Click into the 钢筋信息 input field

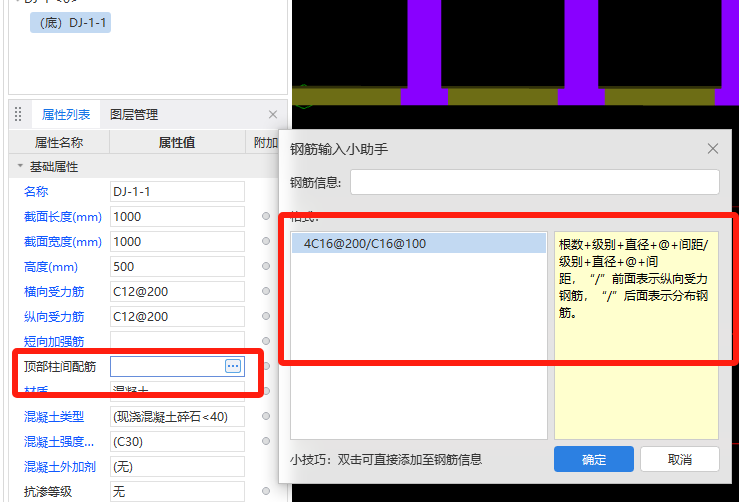pyautogui.click(x=535, y=182)
